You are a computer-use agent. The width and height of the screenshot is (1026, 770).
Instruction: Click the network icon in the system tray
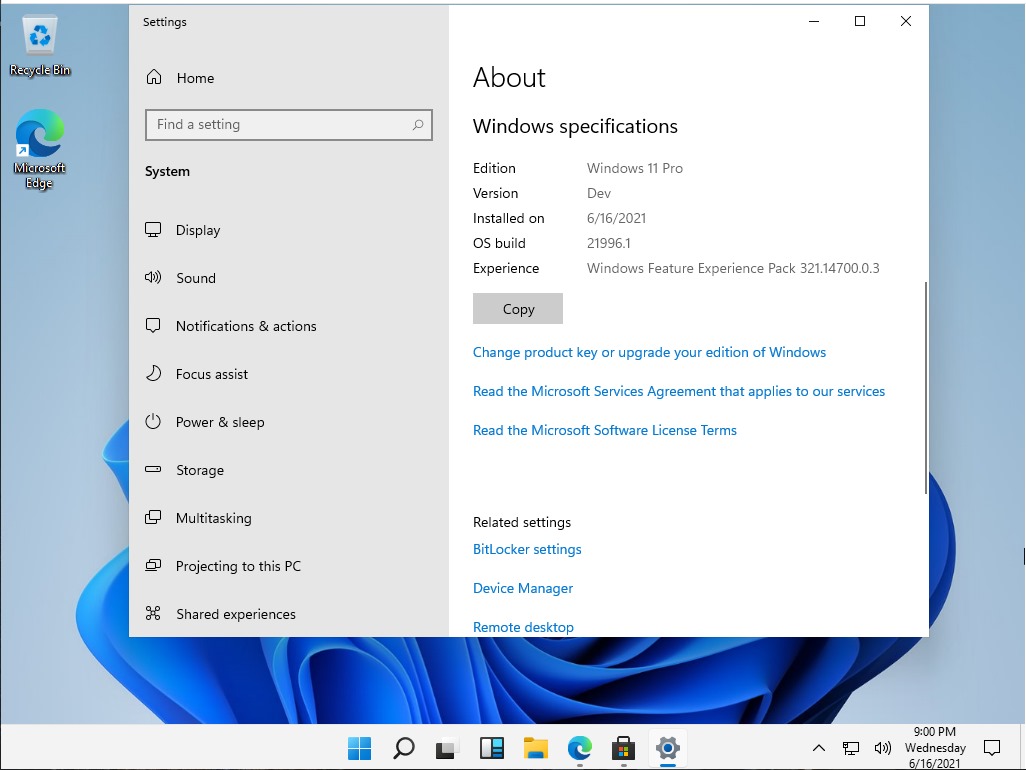click(851, 747)
